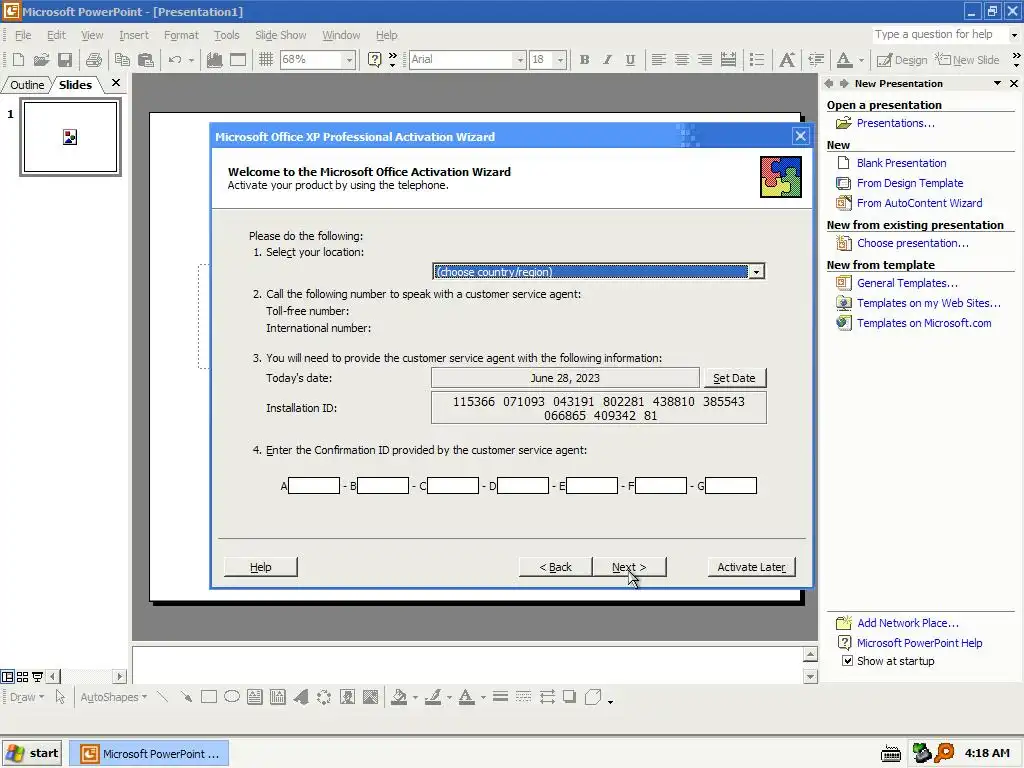This screenshot has height=768, width=1024.
Task: Open the Slide Show menu
Action: 280,35
